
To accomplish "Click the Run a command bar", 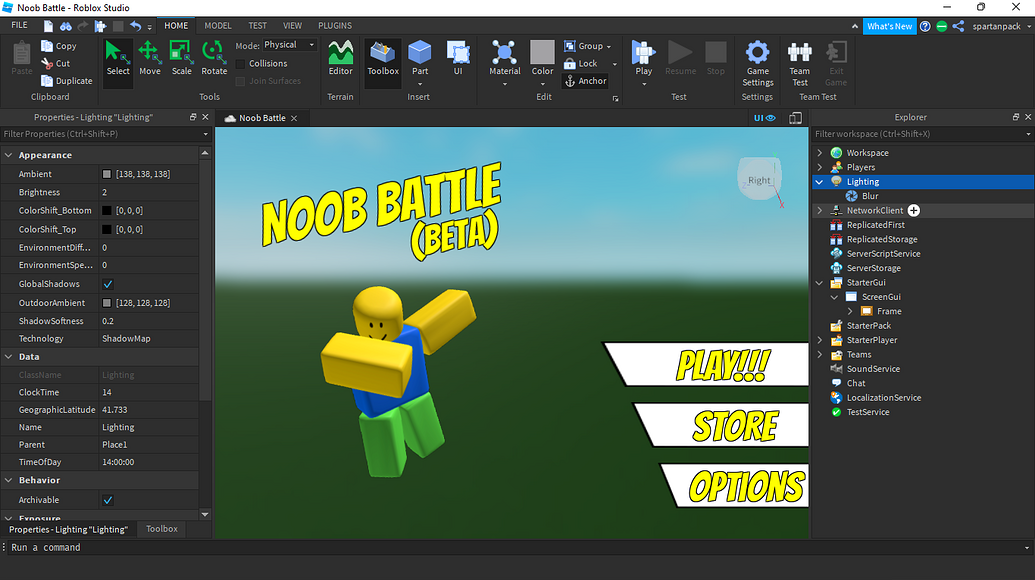I will [x=515, y=548].
